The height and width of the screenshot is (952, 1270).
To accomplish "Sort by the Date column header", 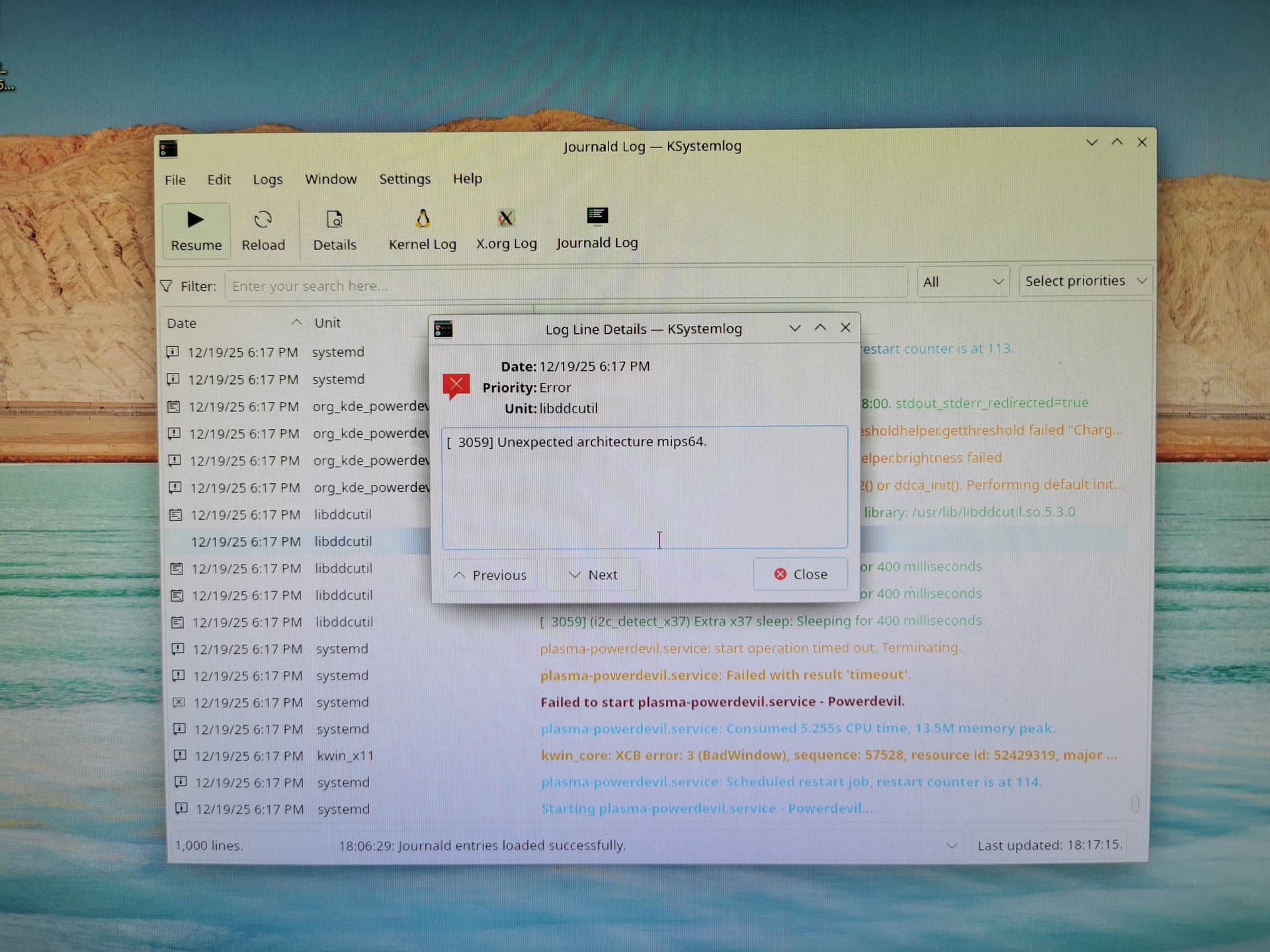I will tap(182, 323).
